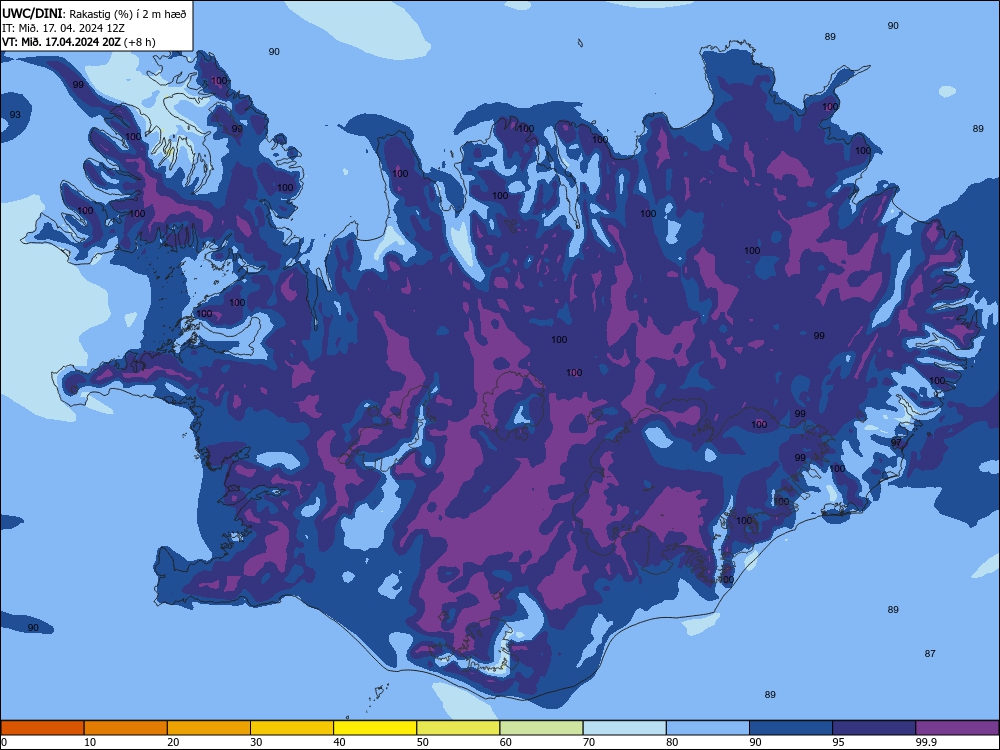Click the '80' legend scale label
1000x750 pixels.
coord(672,742)
